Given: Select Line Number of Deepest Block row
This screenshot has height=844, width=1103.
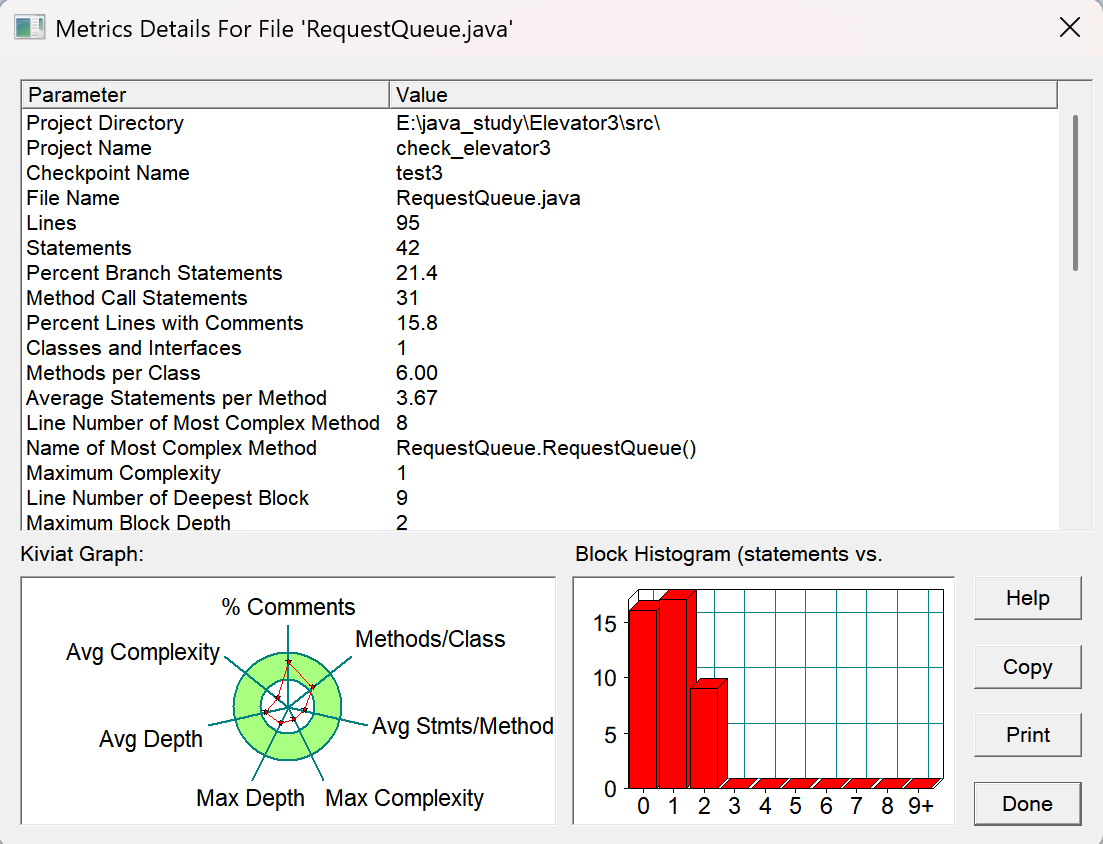Looking at the screenshot, I should [540, 498].
